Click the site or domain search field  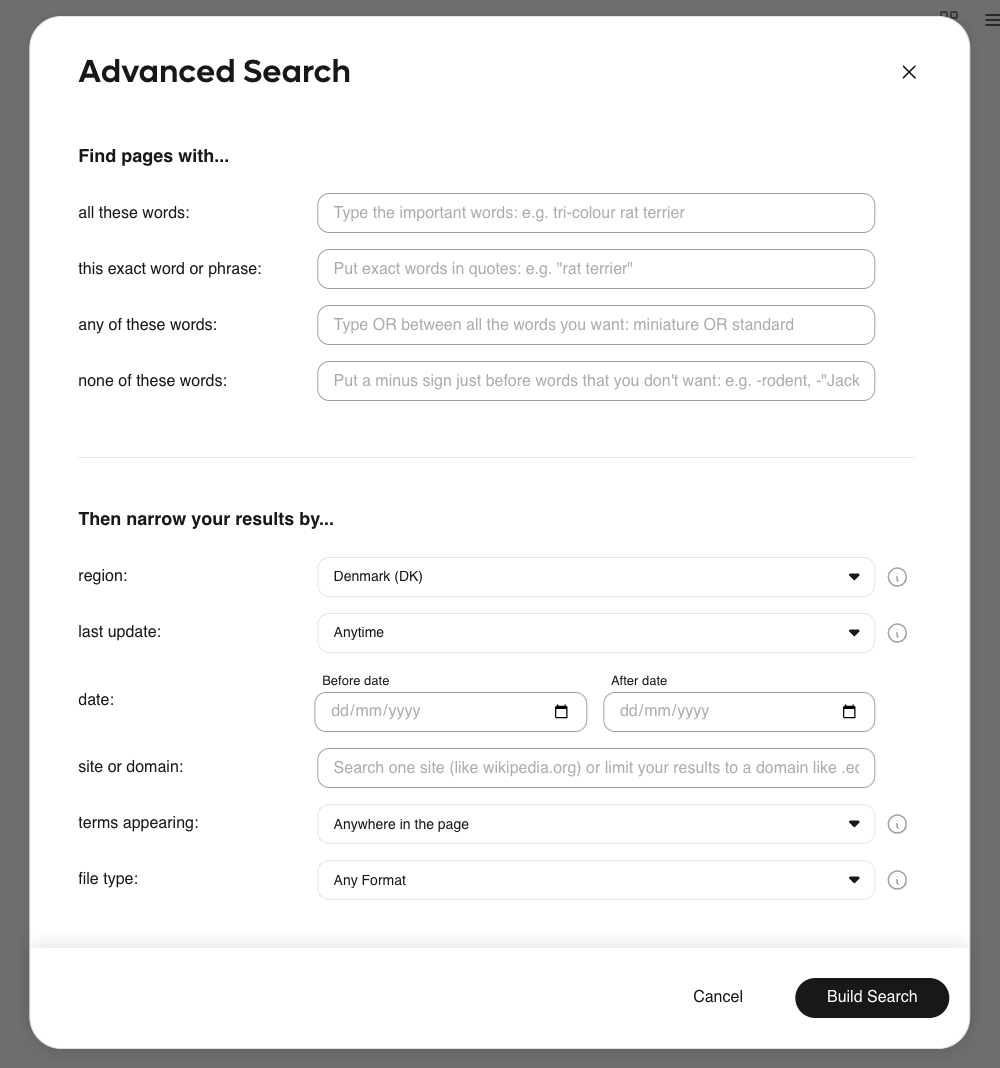pyautogui.click(x=596, y=768)
